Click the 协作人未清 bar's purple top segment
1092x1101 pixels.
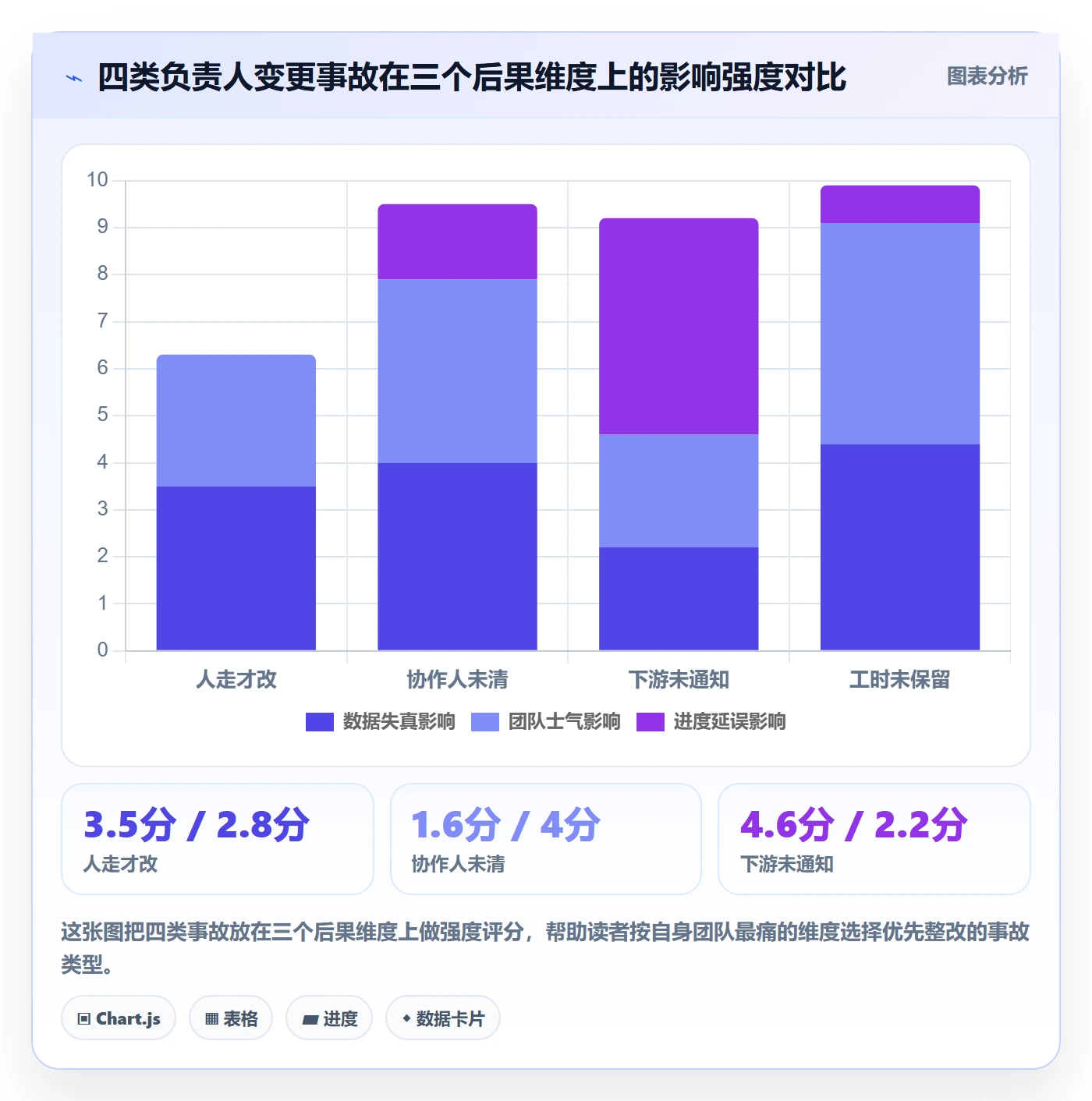(458, 242)
